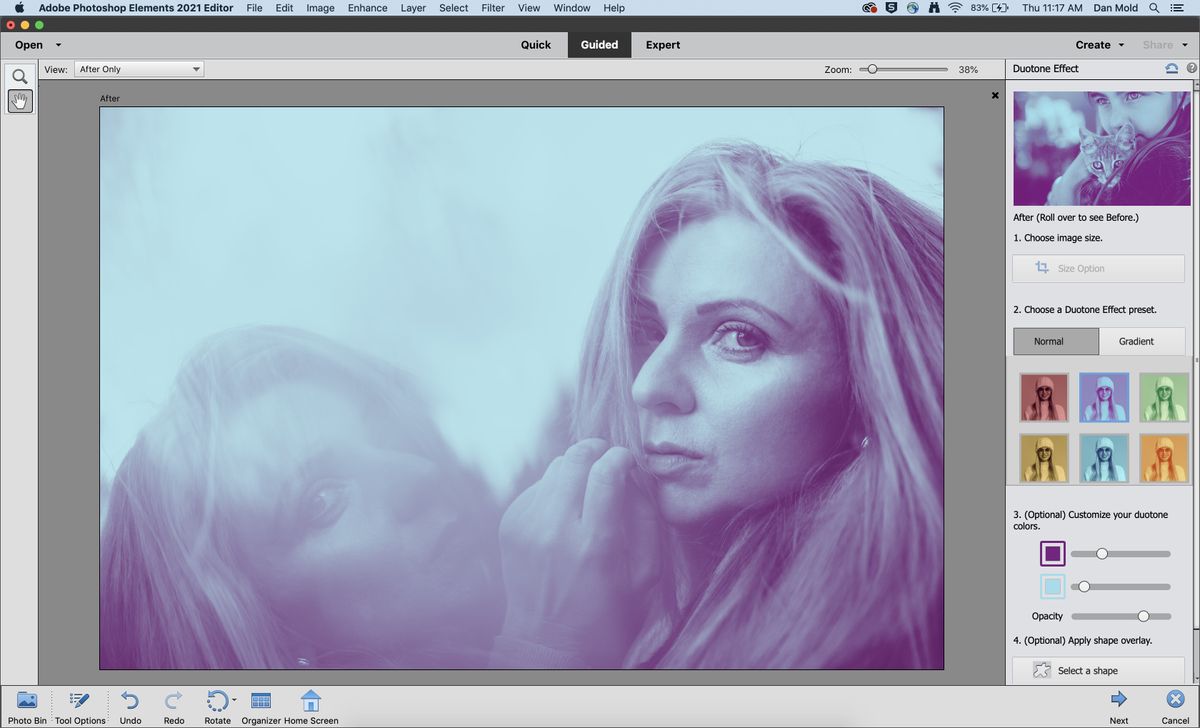Switch to the Expert tab
This screenshot has height=728, width=1200.
point(662,45)
